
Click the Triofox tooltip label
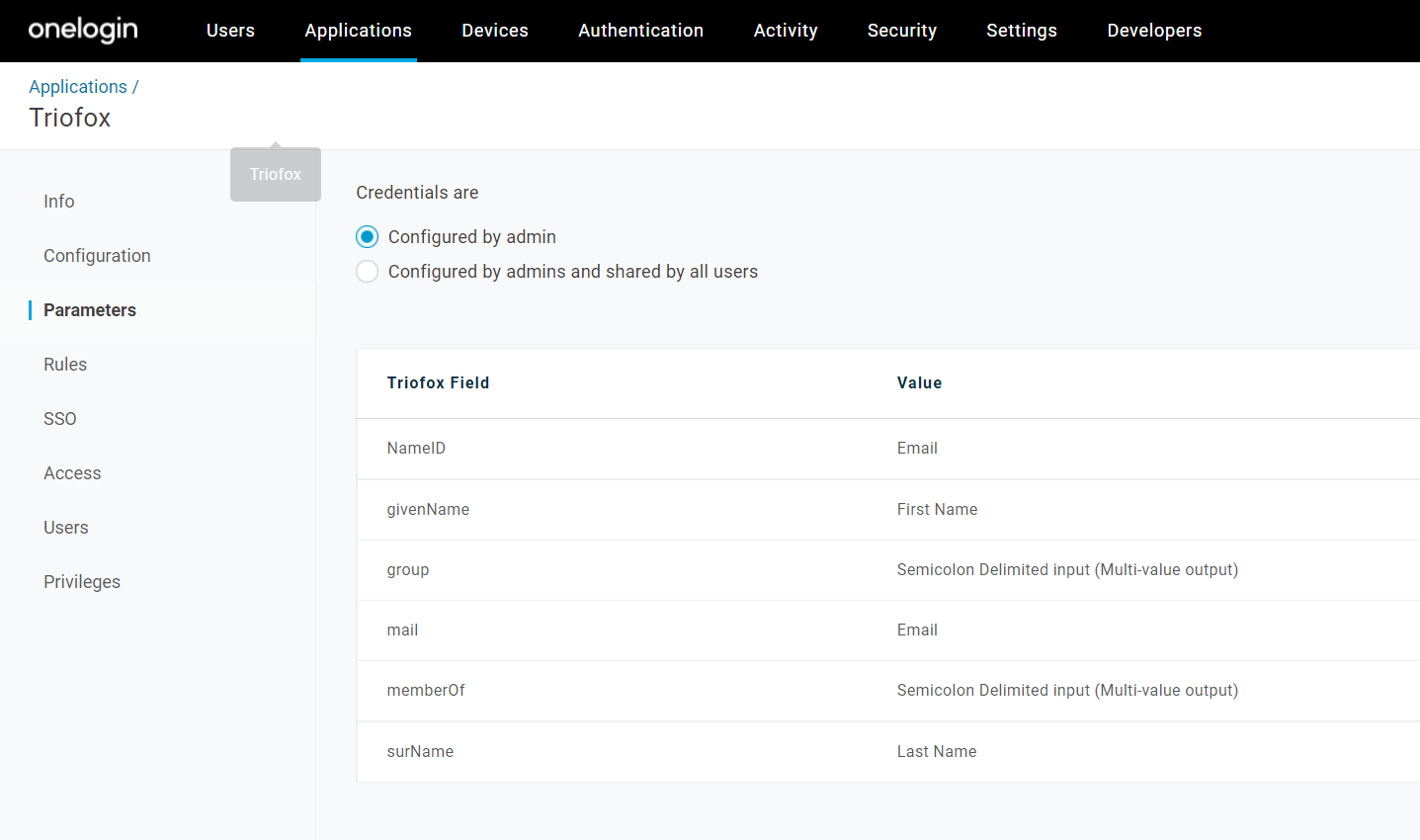point(276,175)
